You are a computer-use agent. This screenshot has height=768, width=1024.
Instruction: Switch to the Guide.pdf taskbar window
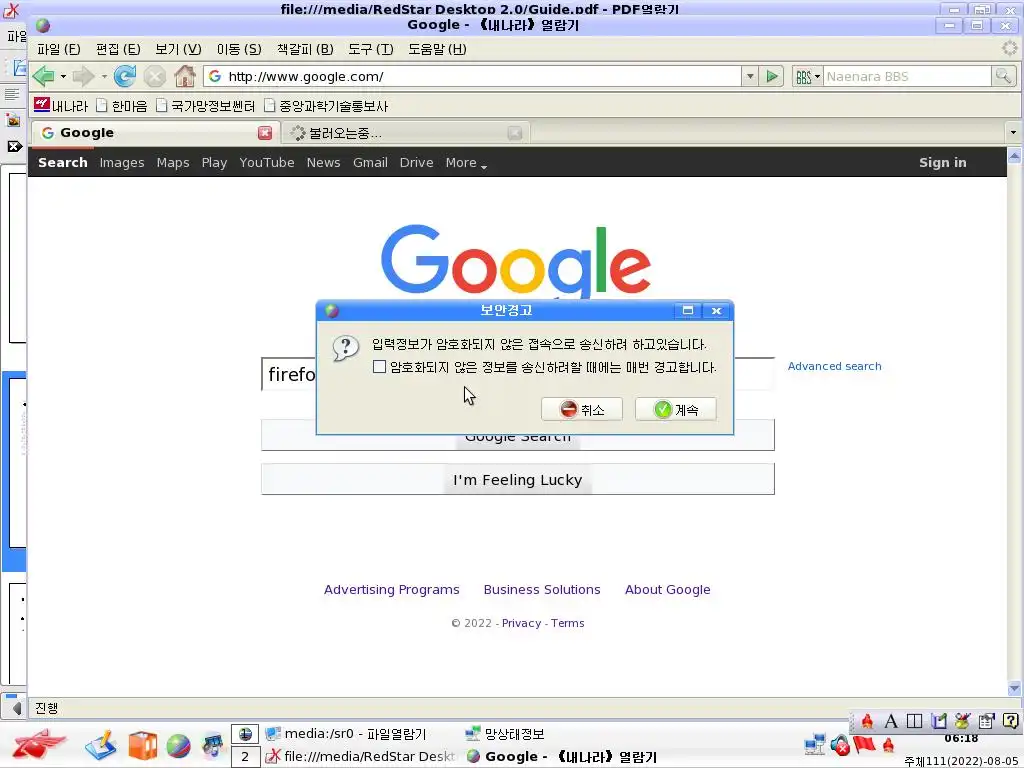(360, 757)
